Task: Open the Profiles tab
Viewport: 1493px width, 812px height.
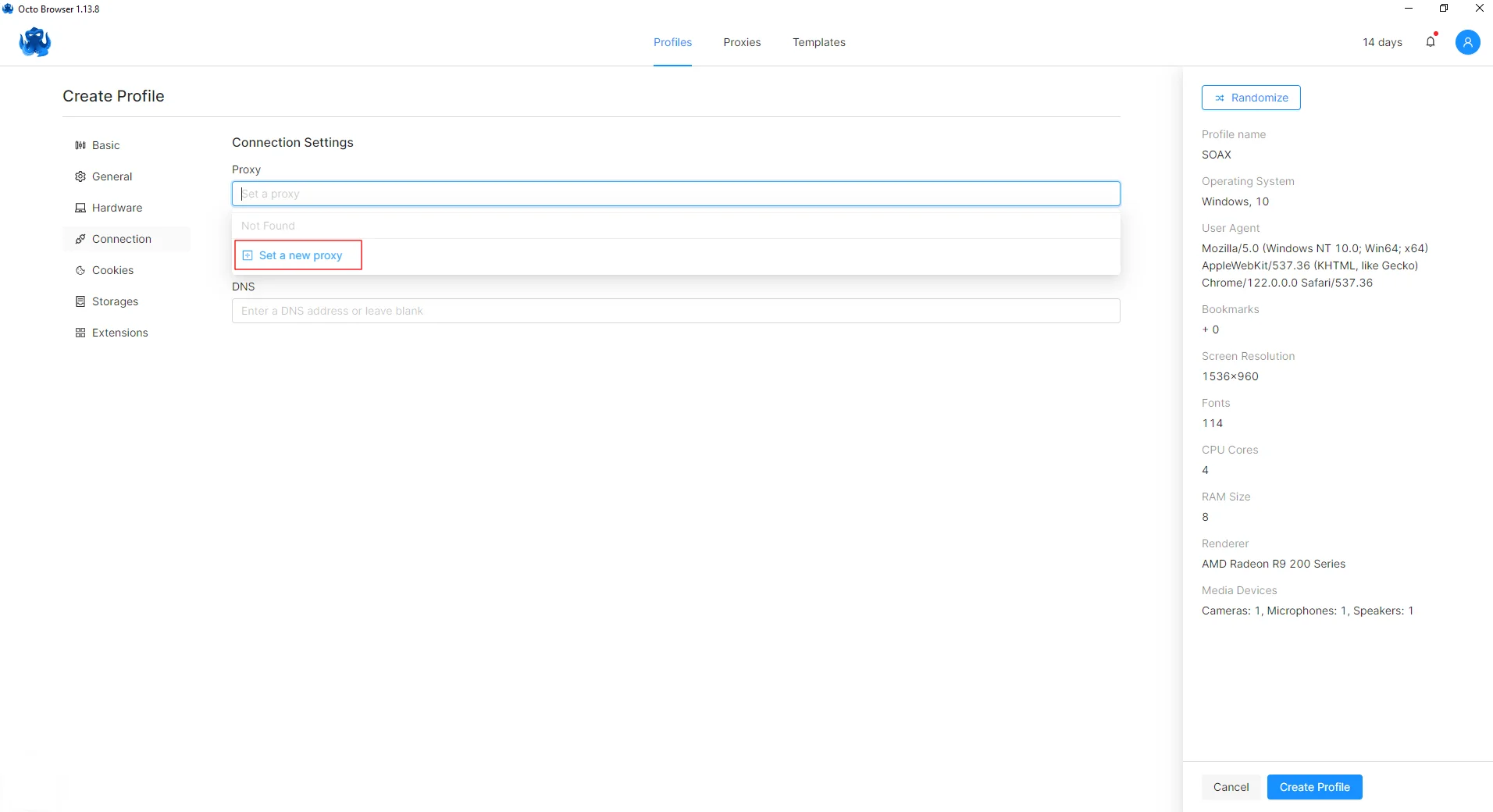Action: coord(672,42)
